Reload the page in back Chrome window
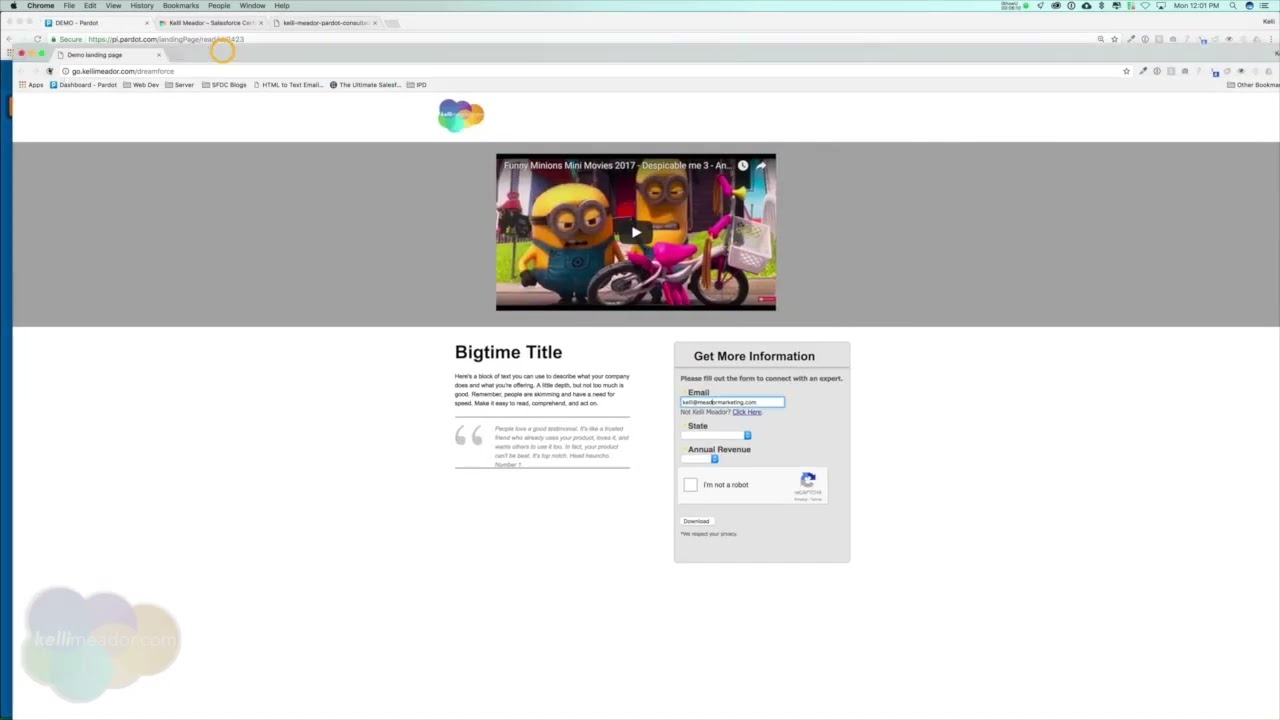The width and height of the screenshot is (1280, 720). tap(38, 39)
